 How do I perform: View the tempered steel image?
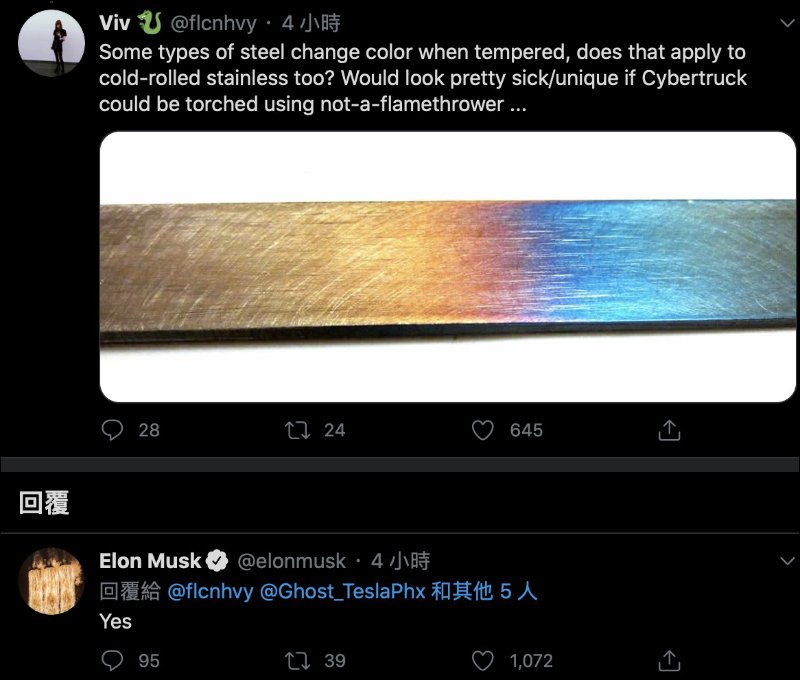pyautogui.click(x=448, y=266)
